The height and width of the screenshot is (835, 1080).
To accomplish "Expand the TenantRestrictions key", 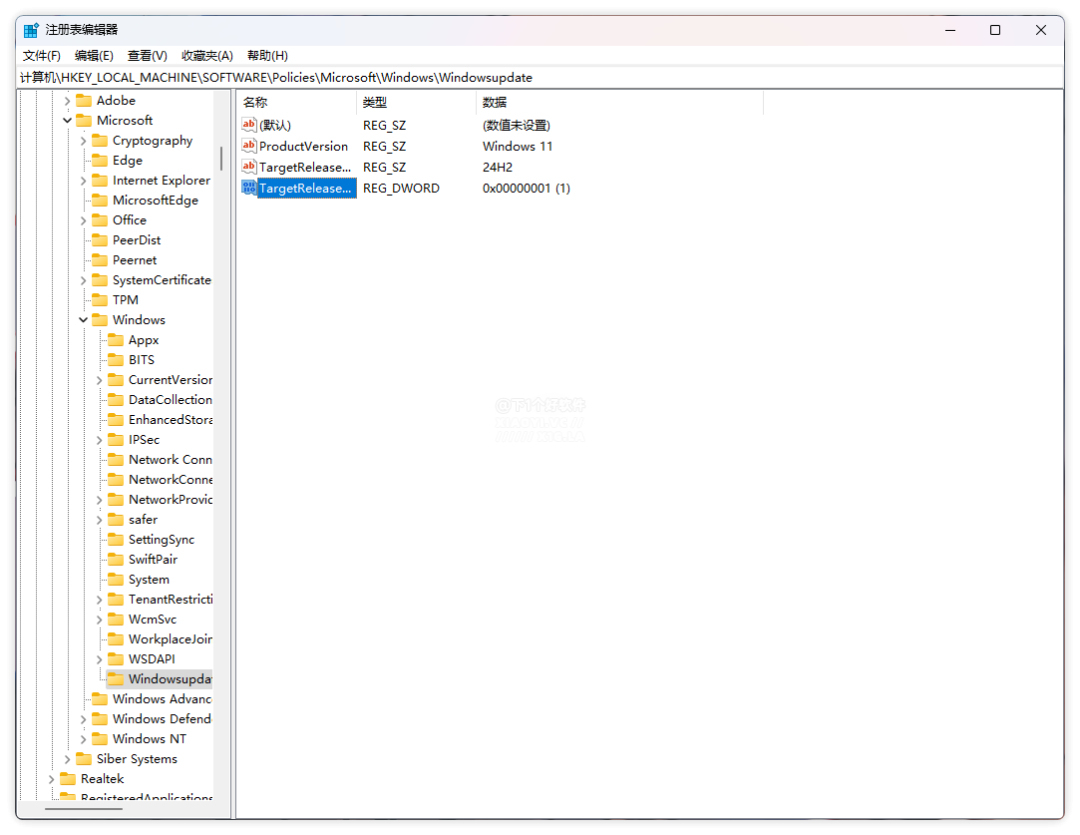I will [99, 600].
